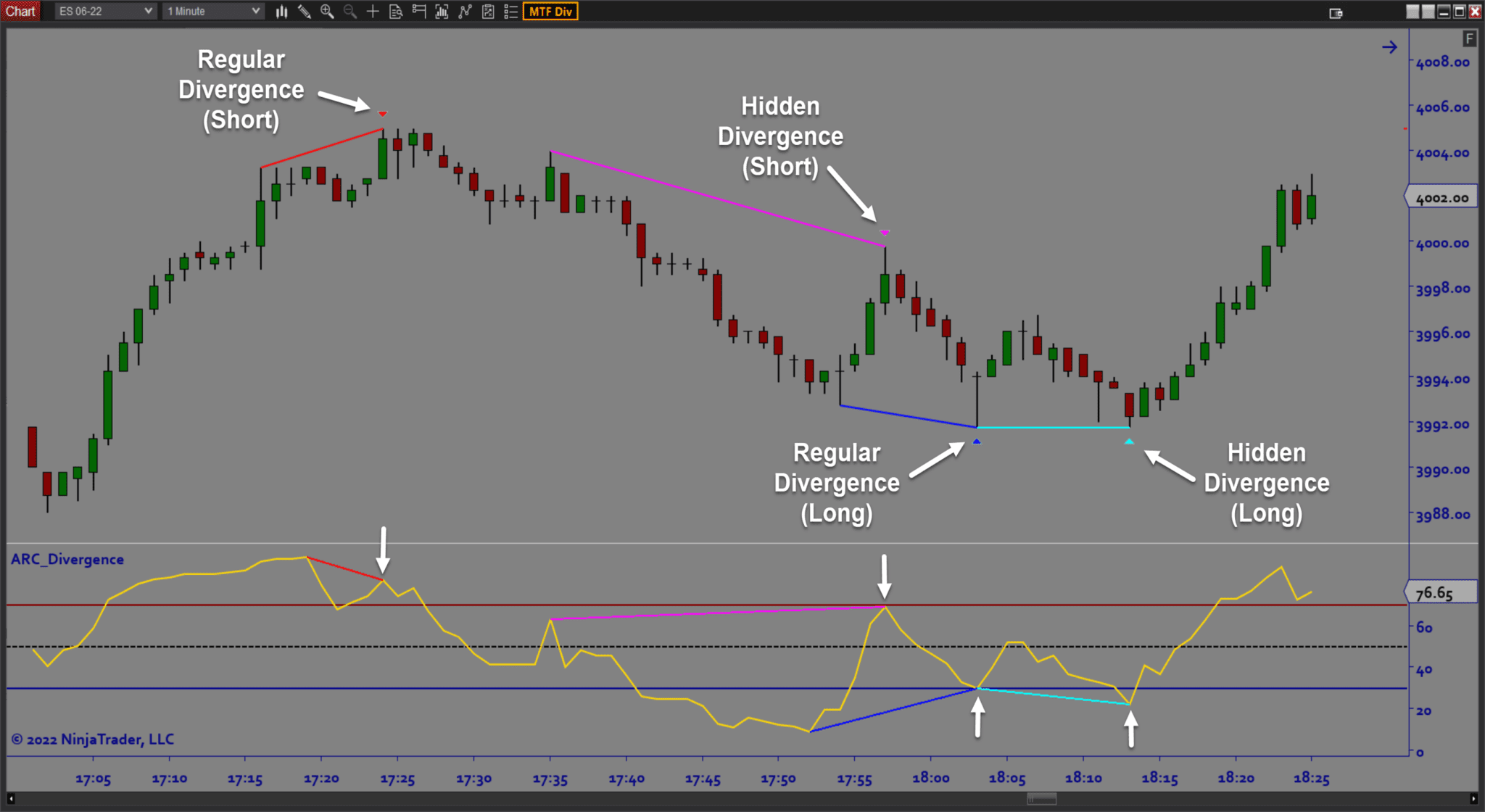This screenshot has height=812, width=1485.
Task: Click the 18:00 time axis label
Action: (931, 778)
